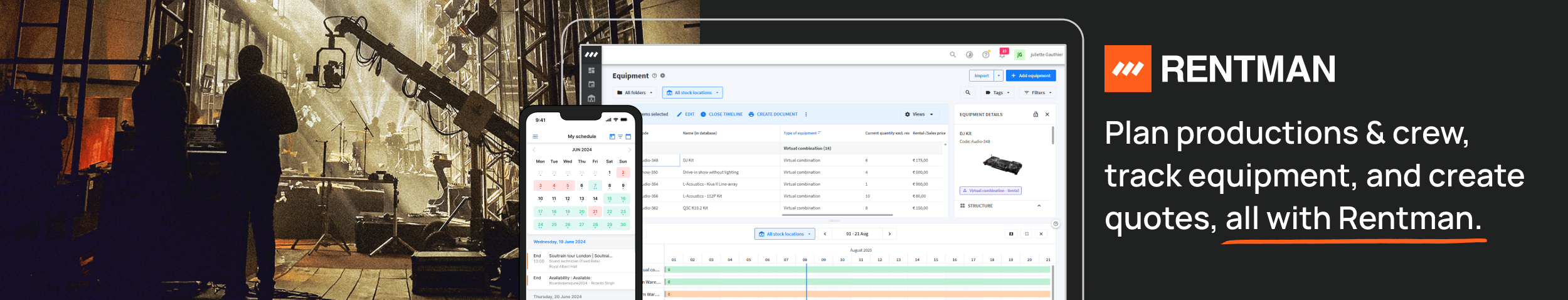Click the today calendar icon in phone header
This screenshot has height=300, width=1568.
[612, 136]
